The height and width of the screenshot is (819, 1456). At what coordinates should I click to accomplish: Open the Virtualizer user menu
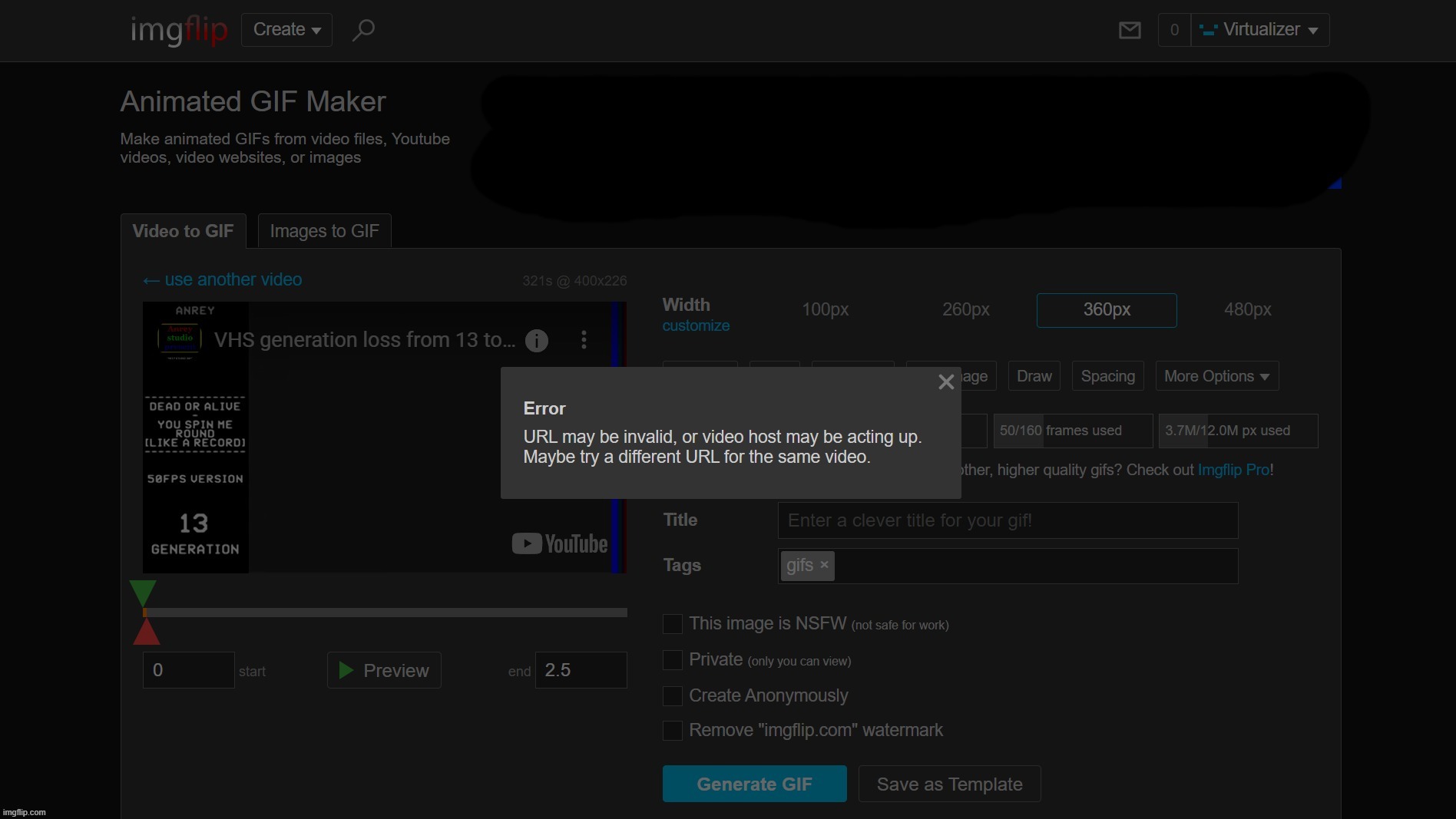(1260, 30)
